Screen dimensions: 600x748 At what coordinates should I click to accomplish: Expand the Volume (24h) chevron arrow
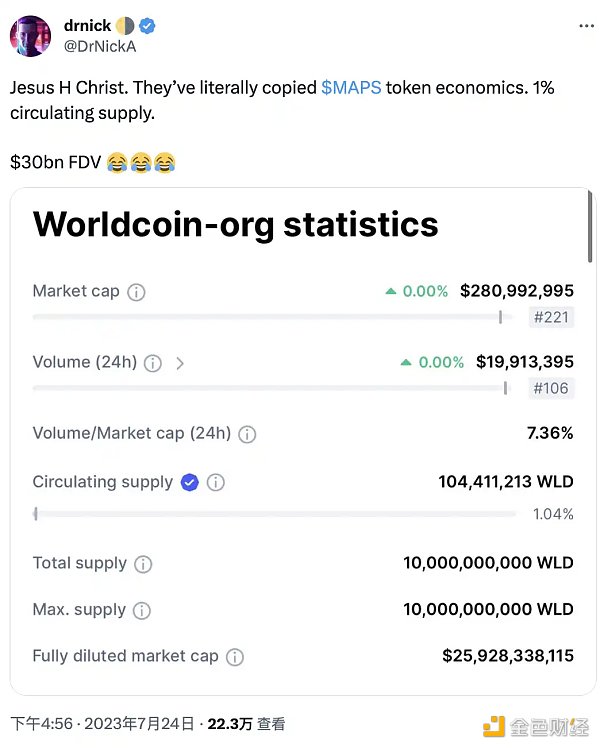pyautogui.click(x=180, y=363)
